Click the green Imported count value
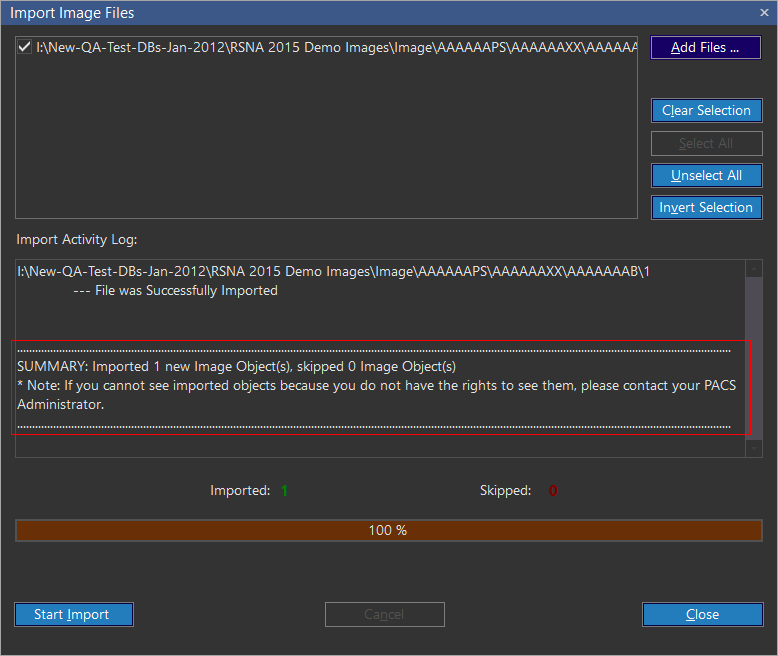Viewport: 778px width, 656px height. click(x=284, y=491)
